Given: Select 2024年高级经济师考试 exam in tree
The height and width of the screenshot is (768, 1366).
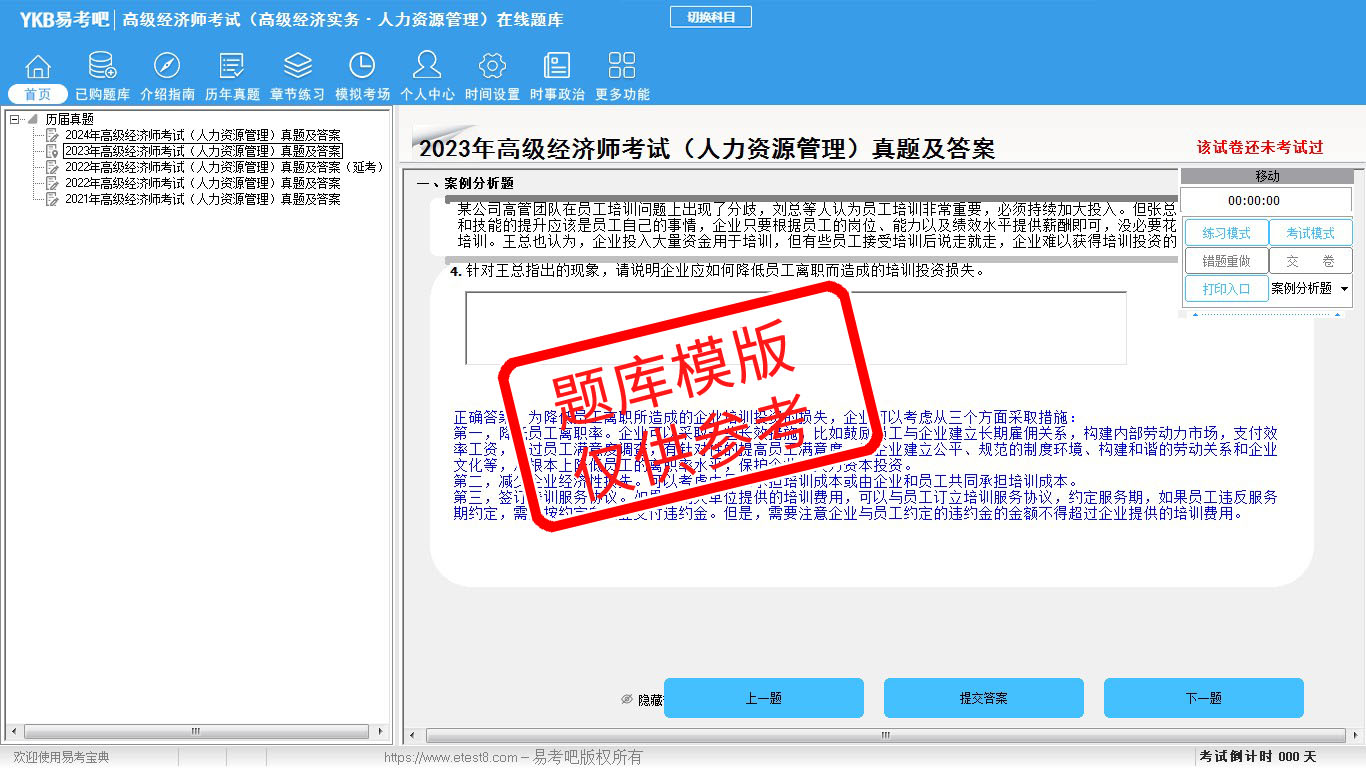Looking at the screenshot, I should [202, 135].
